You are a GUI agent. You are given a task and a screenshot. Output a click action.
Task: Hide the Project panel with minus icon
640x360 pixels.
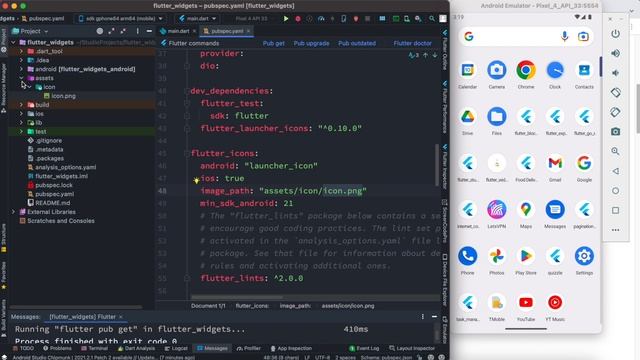coord(149,31)
